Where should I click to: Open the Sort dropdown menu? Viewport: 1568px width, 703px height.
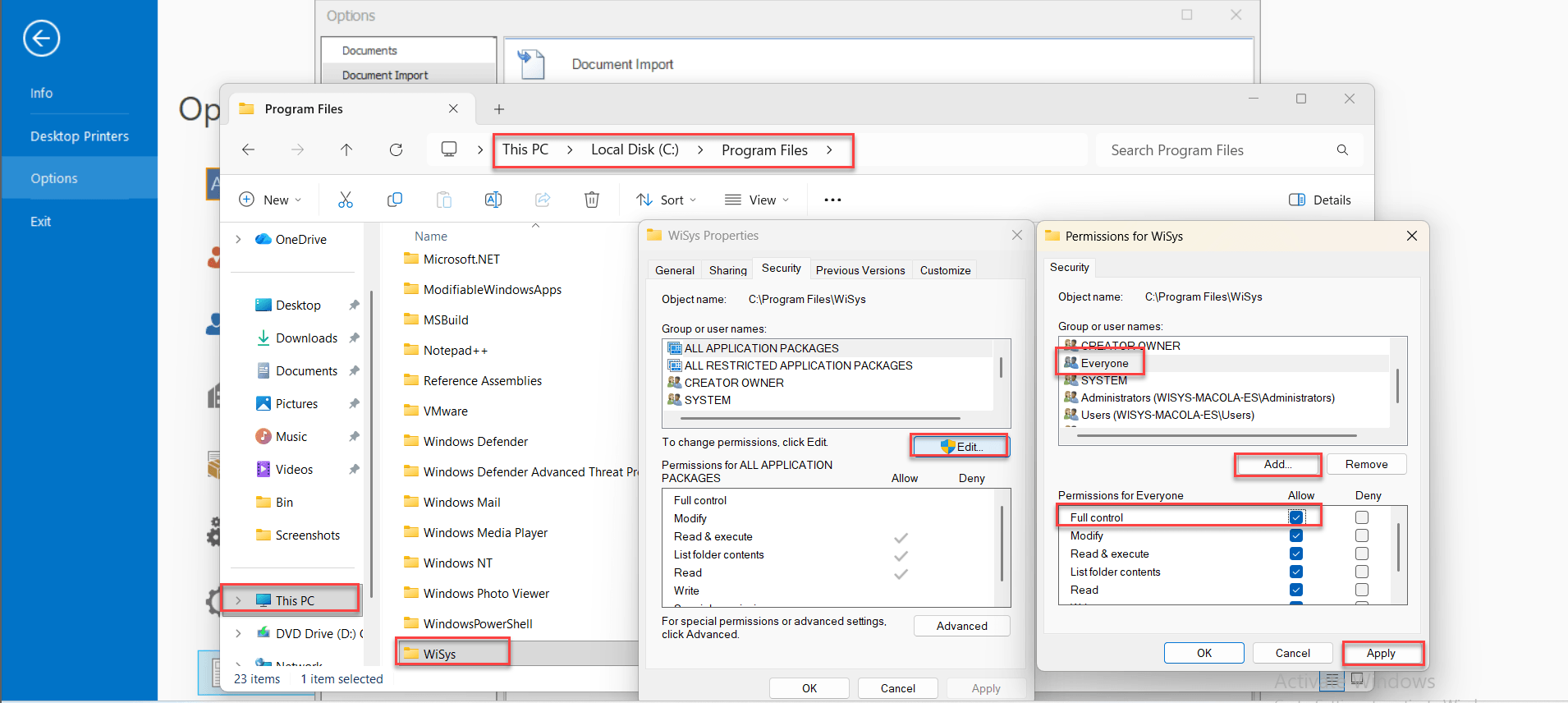(x=667, y=200)
